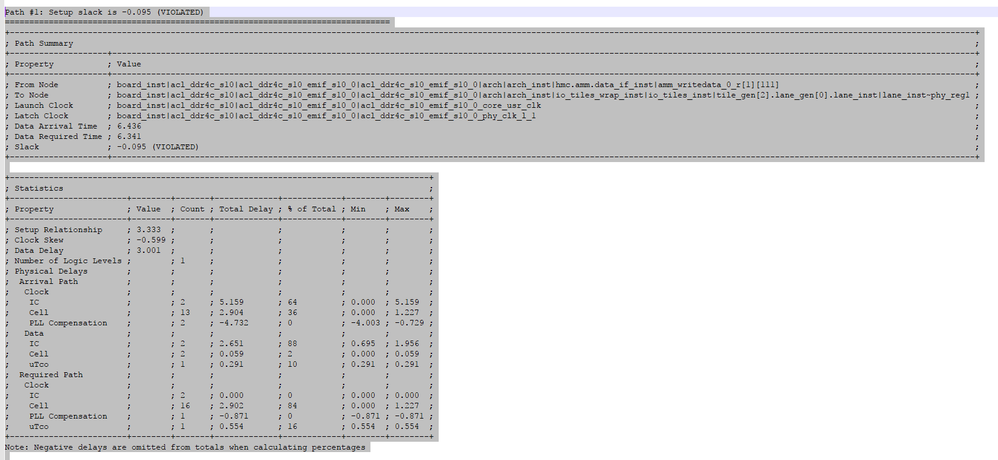The width and height of the screenshot is (998, 460).
Task: Select Data Required Time value 6.341
Action: pyautogui.click(x=129, y=136)
